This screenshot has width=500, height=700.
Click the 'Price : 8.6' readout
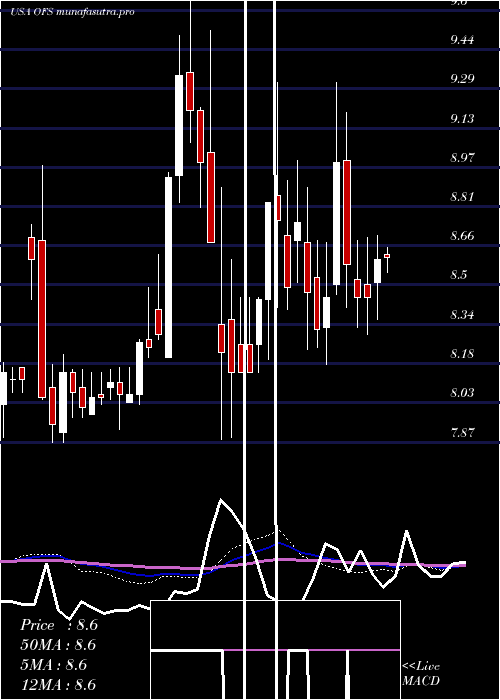tap(59, 625)
